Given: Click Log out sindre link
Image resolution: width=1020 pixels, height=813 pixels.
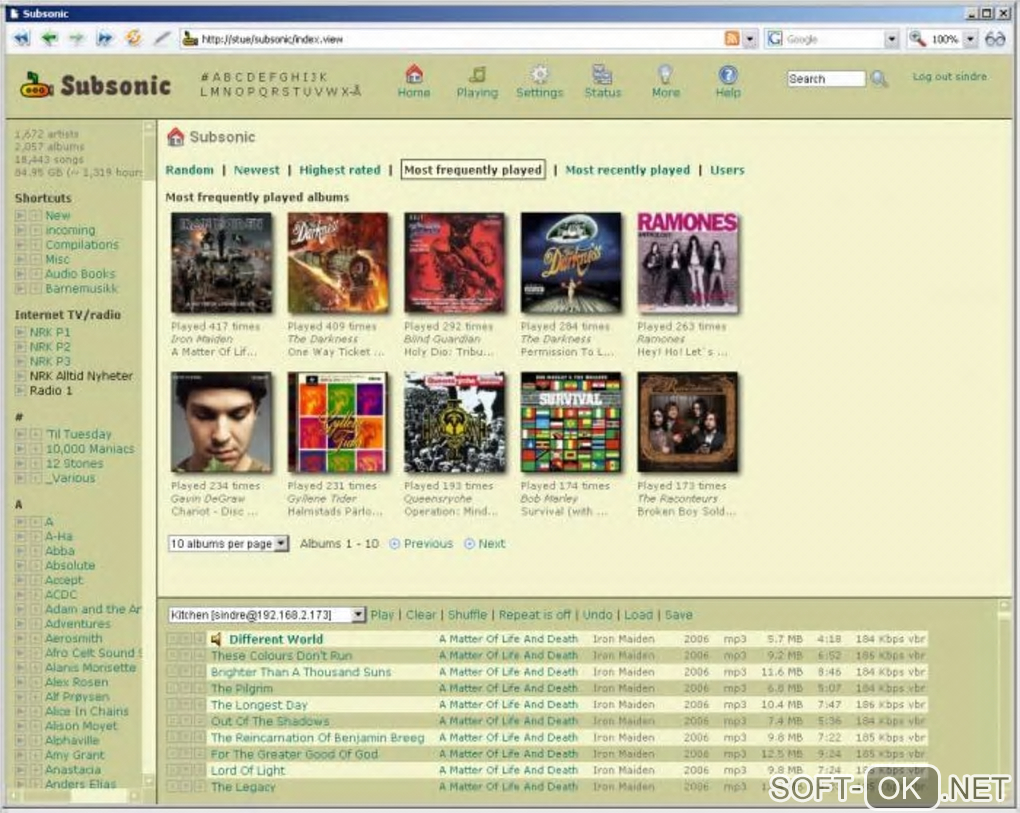Looking at the screenshot, I should coord(949,77).
